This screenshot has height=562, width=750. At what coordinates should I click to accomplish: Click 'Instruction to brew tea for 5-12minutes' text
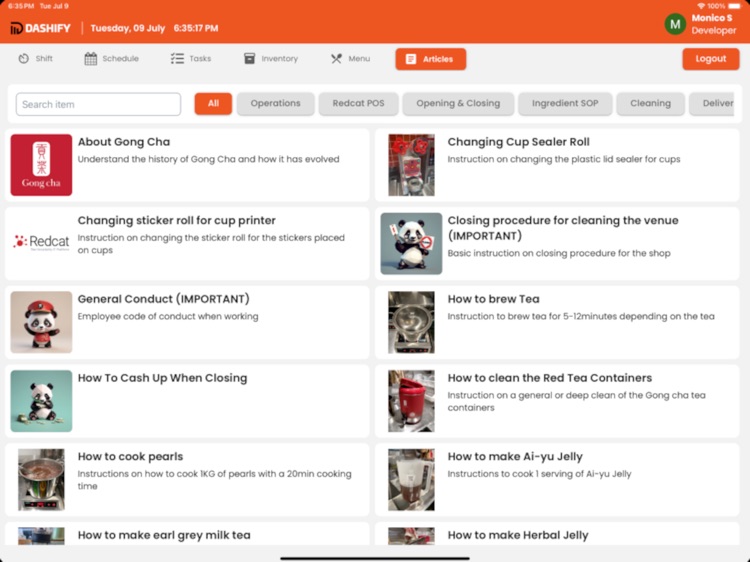tap(581, 316)
